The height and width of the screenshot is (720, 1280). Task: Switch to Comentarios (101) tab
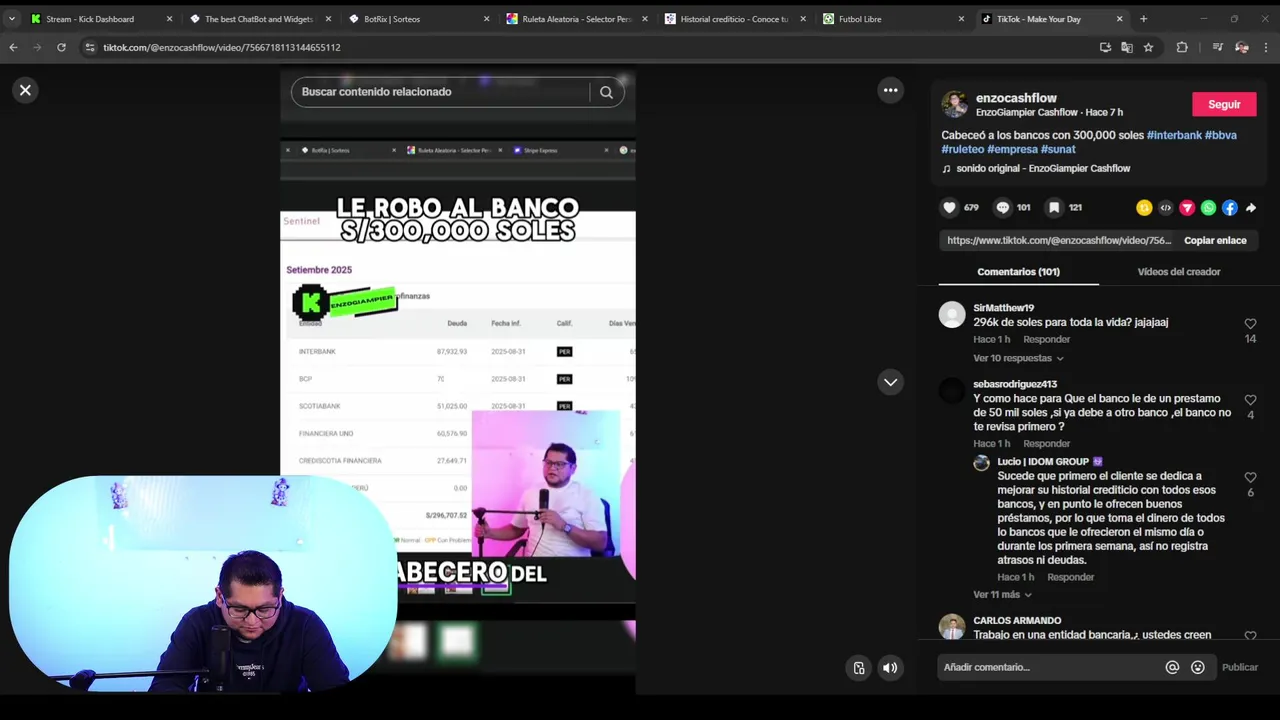coord(1018,272)
